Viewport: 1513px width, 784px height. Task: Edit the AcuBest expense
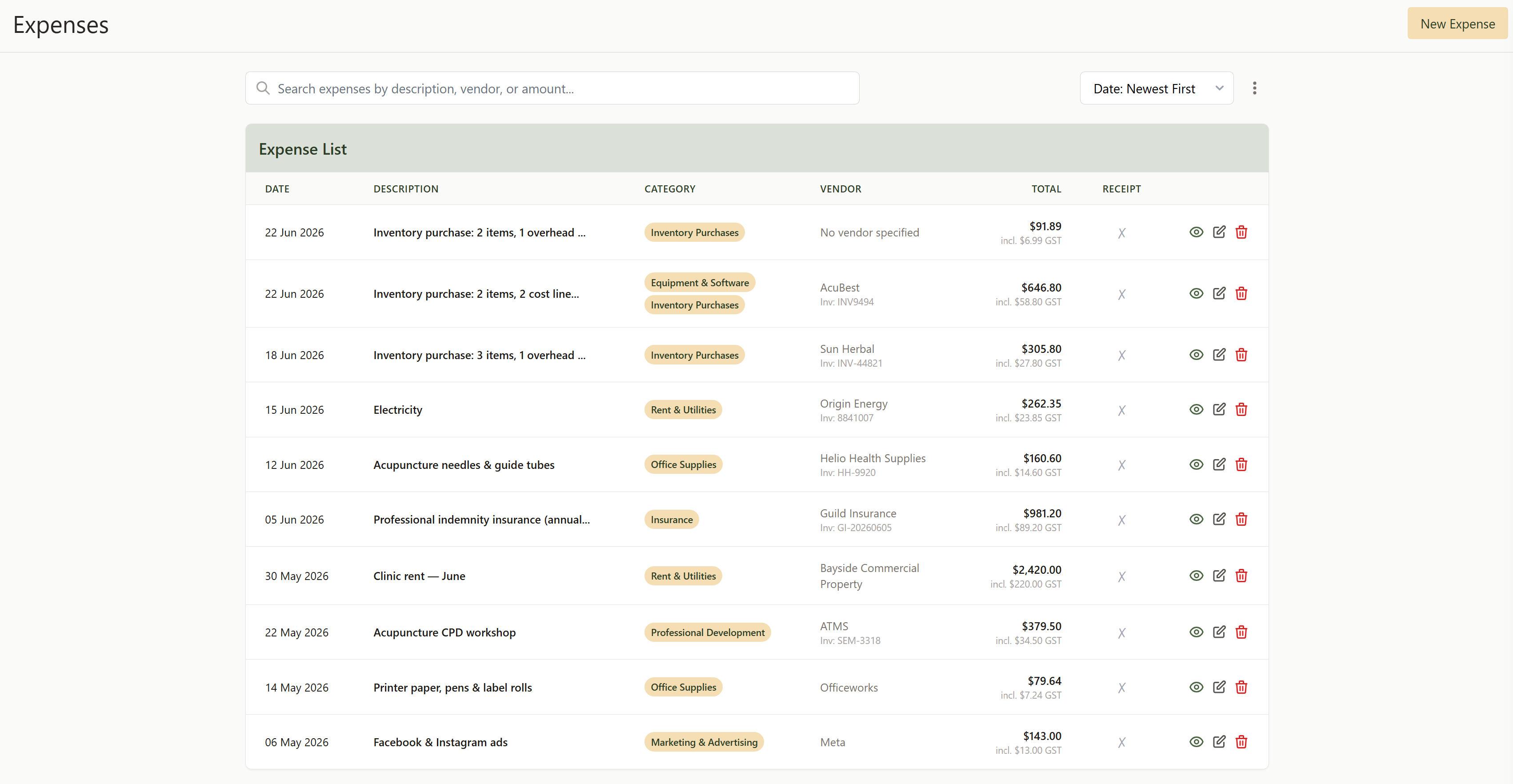pyautogui.click(x=1219, y=293)
